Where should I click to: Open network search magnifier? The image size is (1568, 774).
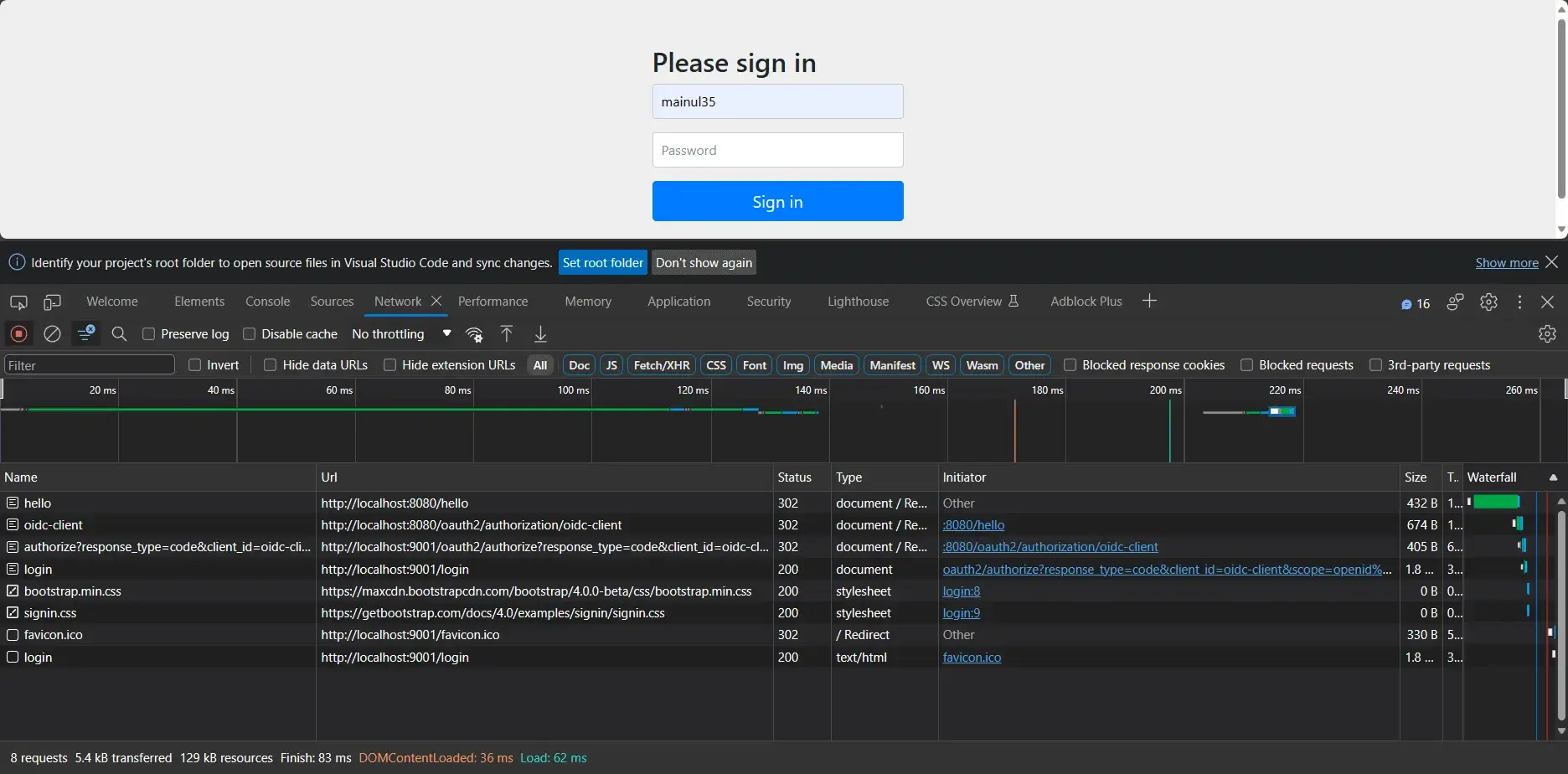[119, 334]
